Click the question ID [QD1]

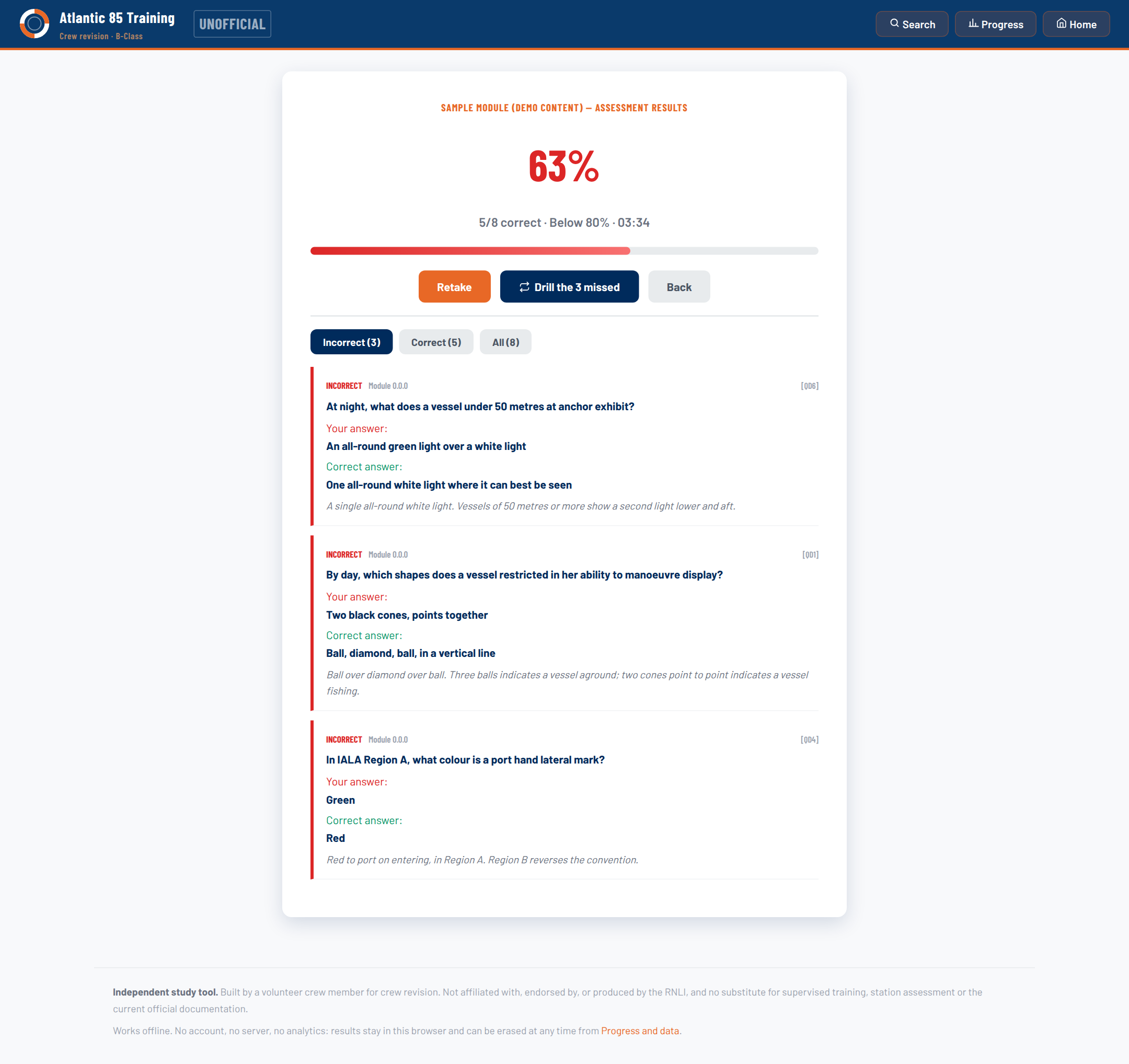810,554
